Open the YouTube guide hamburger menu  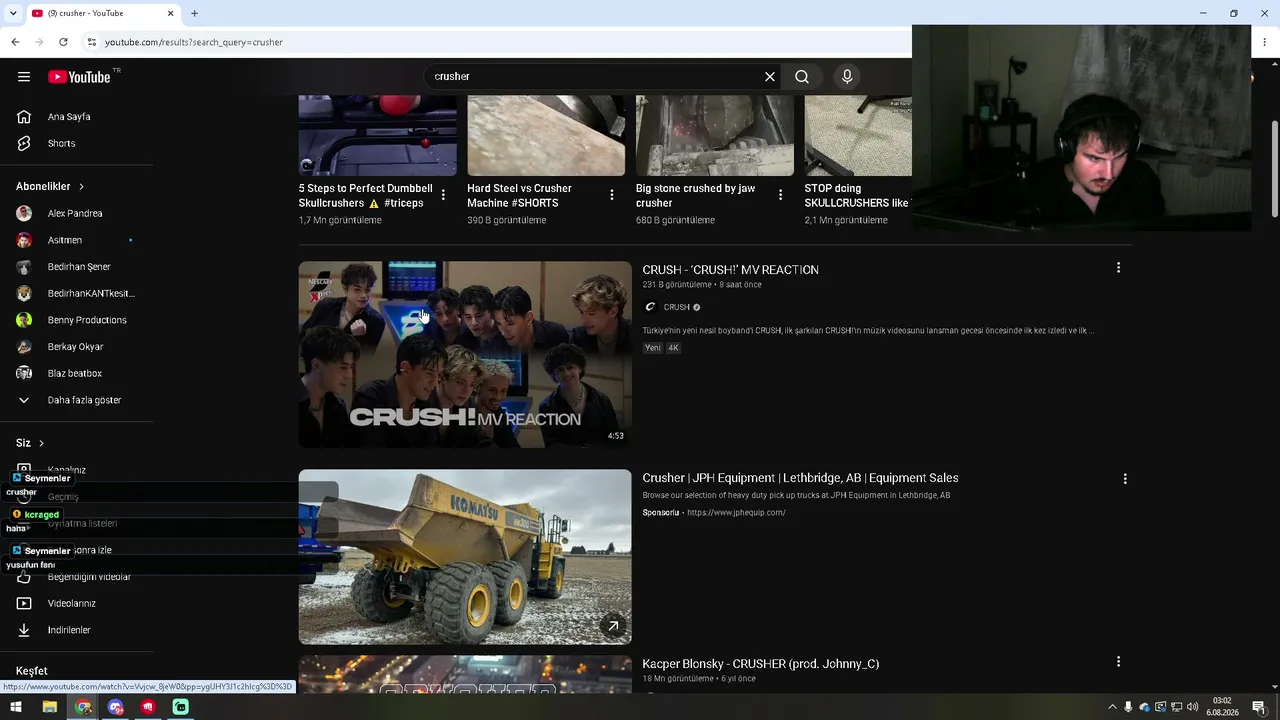coord(24,77)
